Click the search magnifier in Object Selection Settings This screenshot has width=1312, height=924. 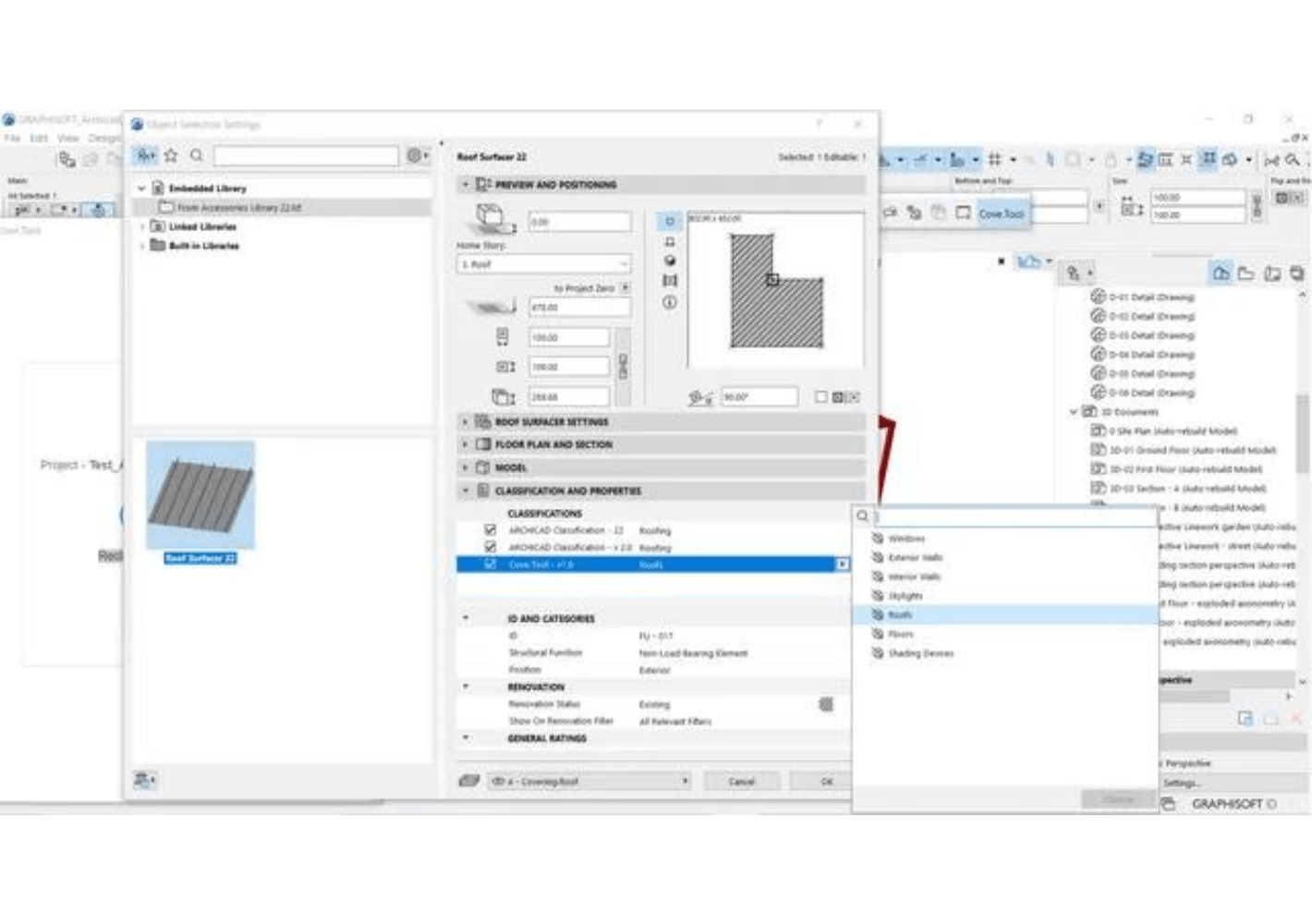pyautogui.click(x=194, y=155)
